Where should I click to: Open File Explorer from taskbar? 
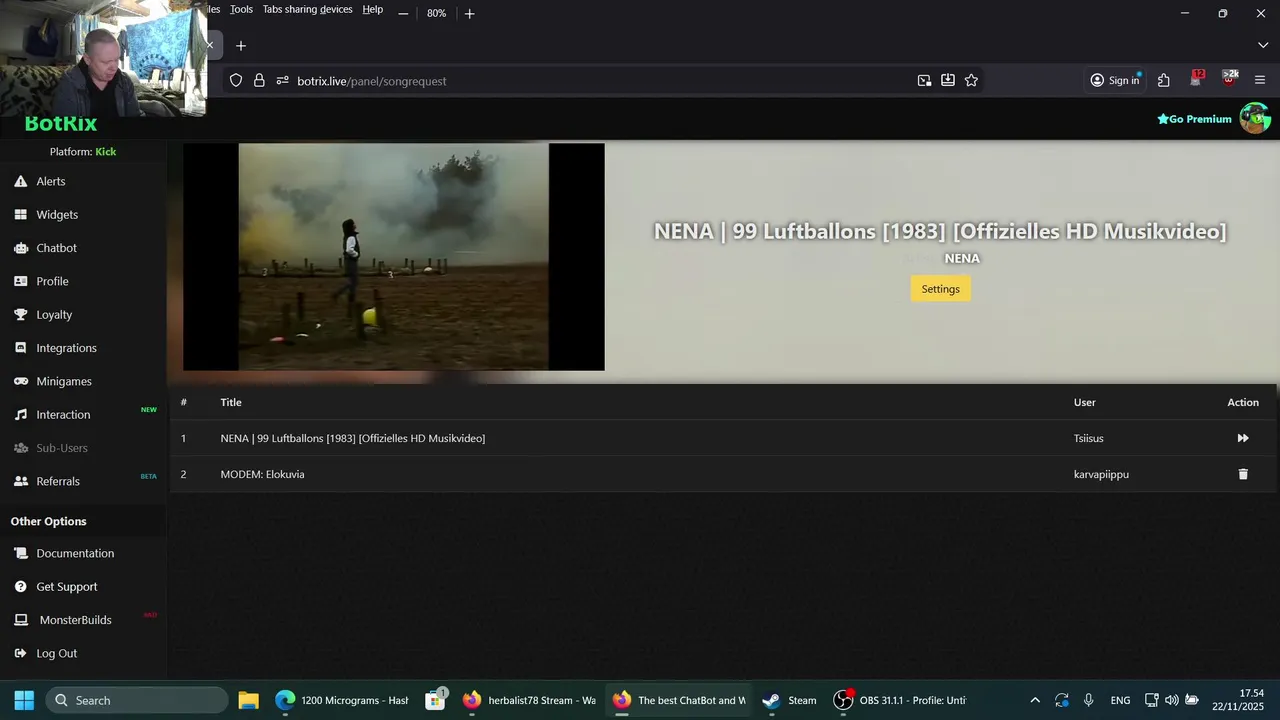click(x=249, y=700)
